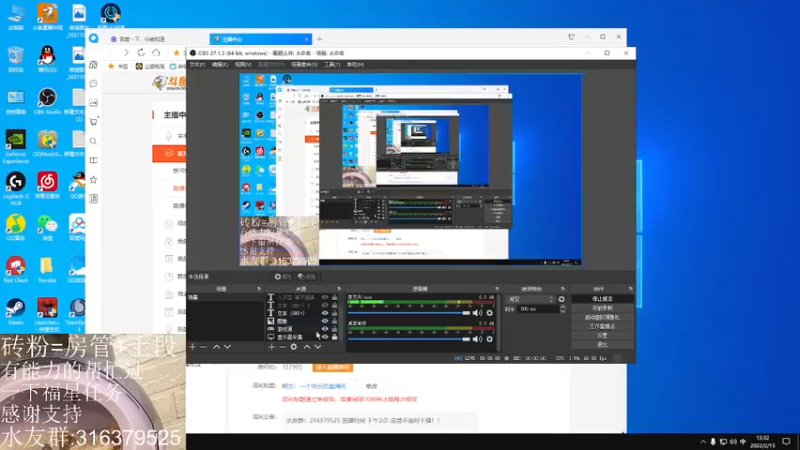This screenshot has width=800, height=450.
Task: Open 场景集合(S) menu in OBS
Action: click(x=304, y=65)
